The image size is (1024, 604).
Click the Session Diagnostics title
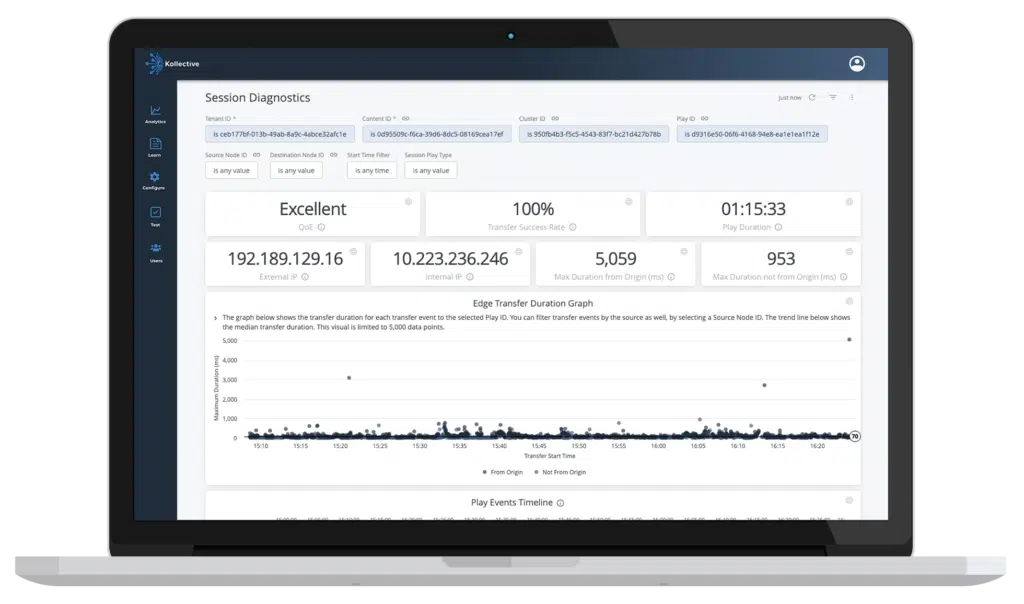tap(257, 98)
